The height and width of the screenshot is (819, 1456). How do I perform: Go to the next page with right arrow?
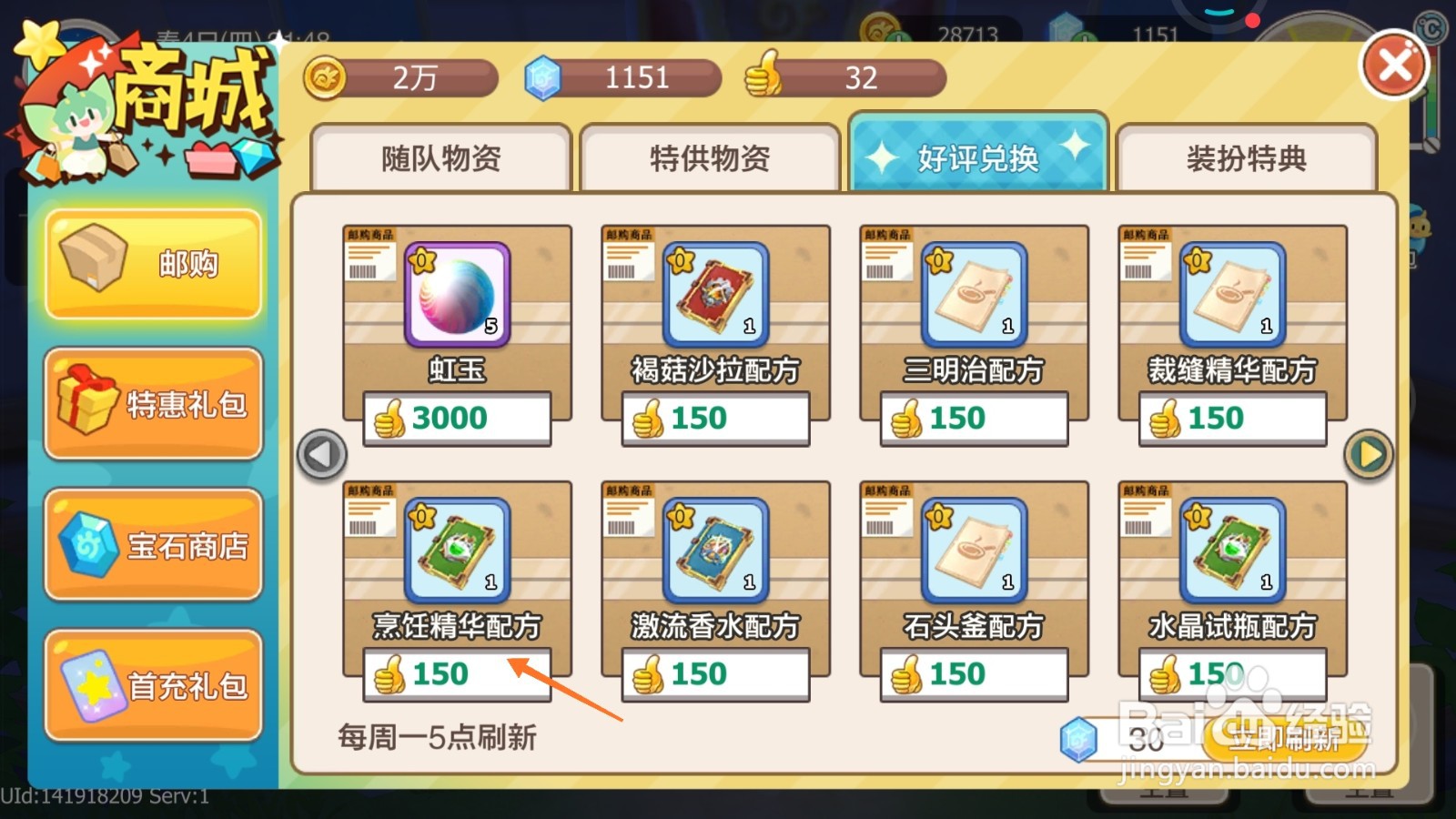click(1369, 454)
